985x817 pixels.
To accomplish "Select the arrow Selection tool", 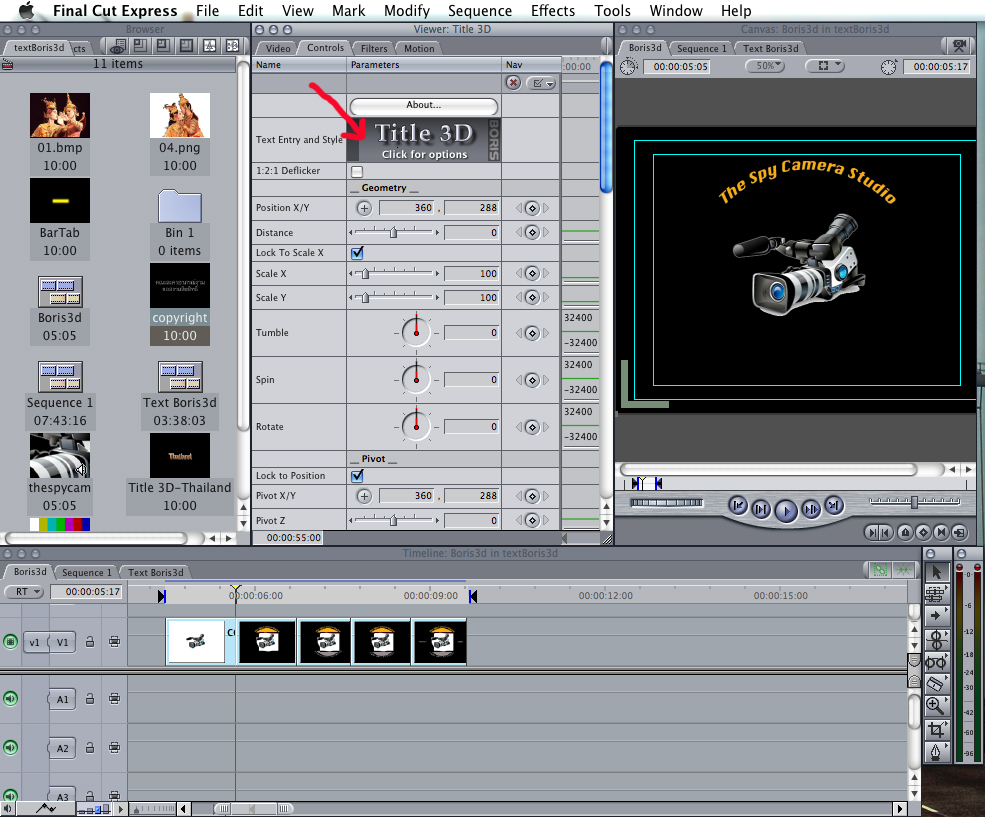I will point(937,572).
